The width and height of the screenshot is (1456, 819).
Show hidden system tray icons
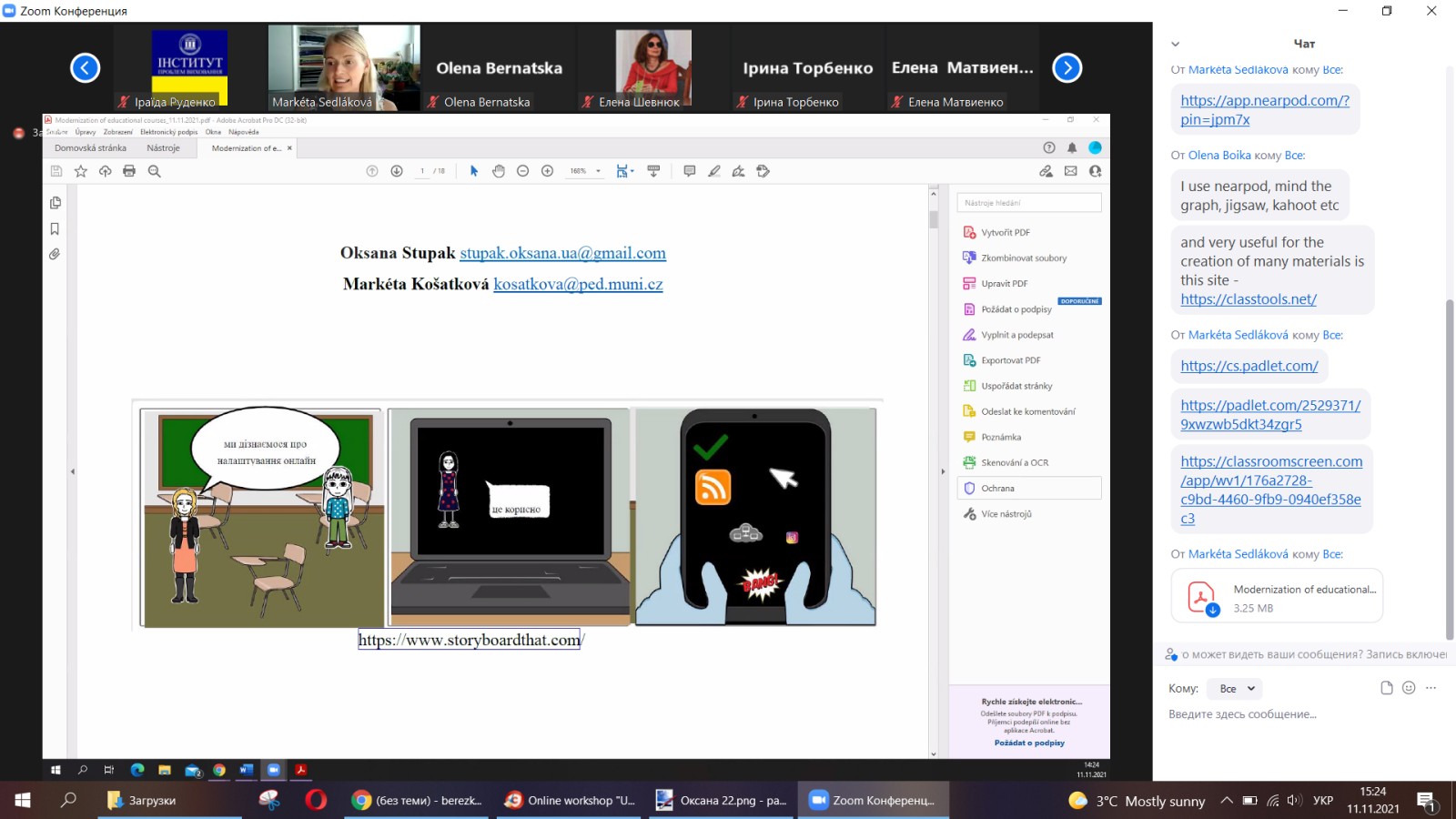pos(1226,801)
